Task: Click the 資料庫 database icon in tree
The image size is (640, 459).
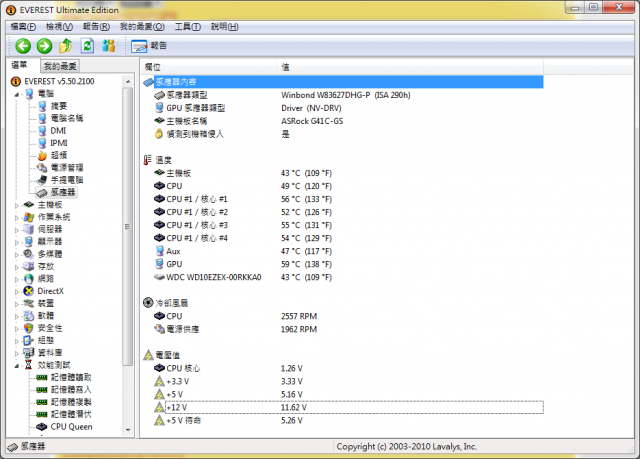Action: (x=29, y=353)
